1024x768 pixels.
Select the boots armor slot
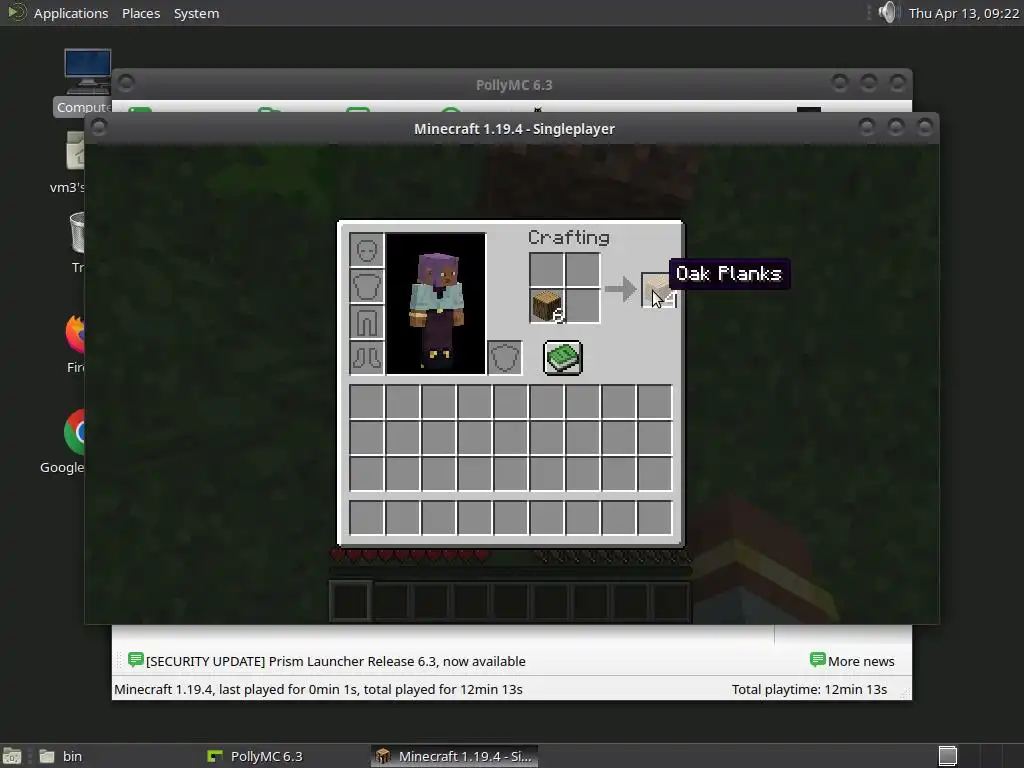(x=366, y=358)
